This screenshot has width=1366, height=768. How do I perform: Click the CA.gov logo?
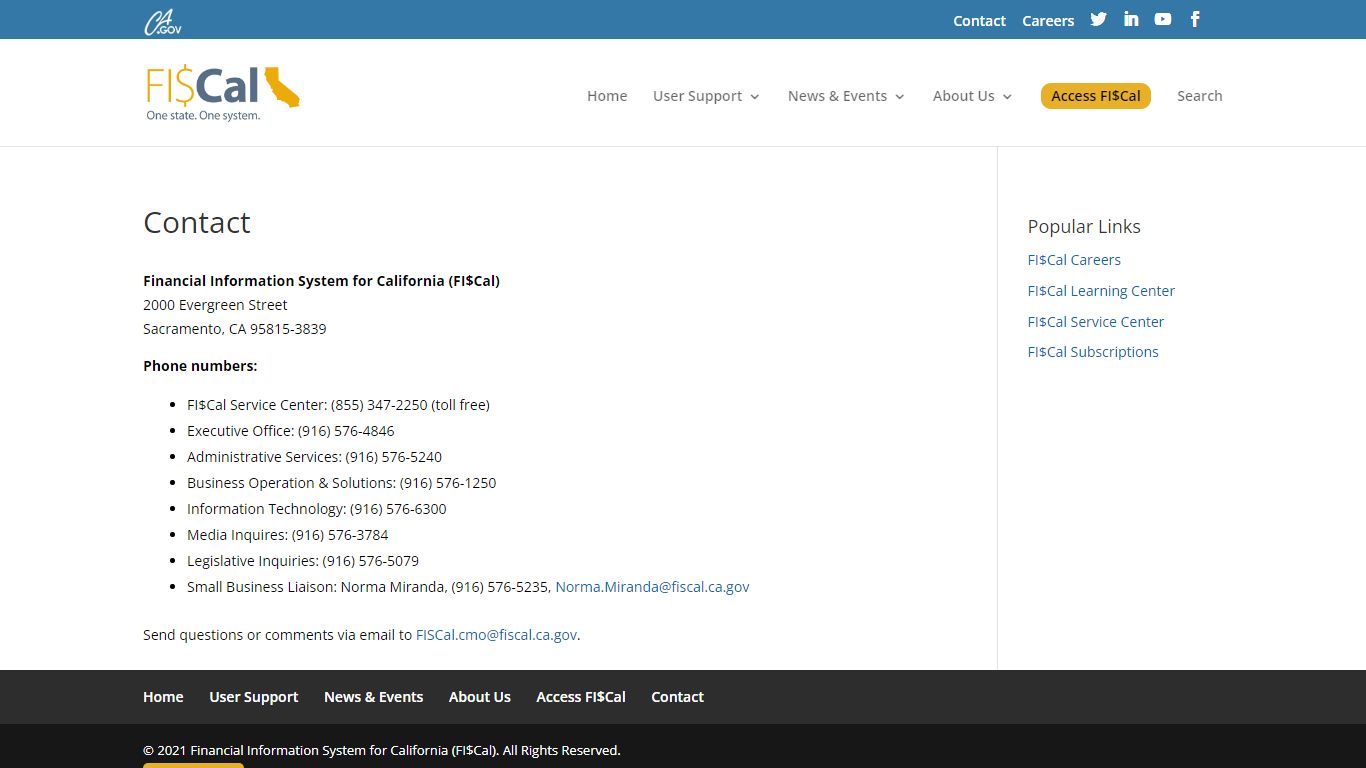pyautogui.click(x=162, y=21)
